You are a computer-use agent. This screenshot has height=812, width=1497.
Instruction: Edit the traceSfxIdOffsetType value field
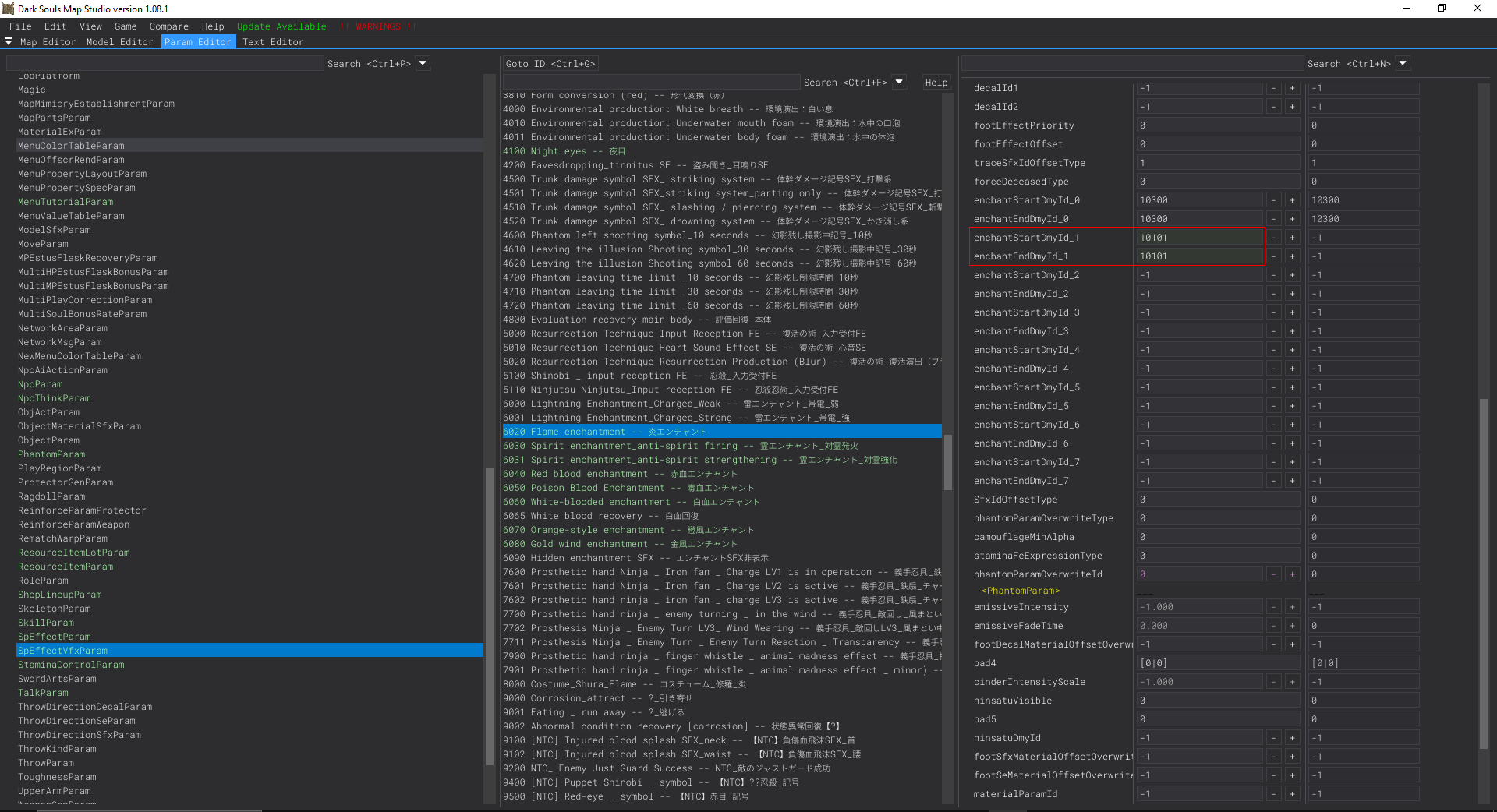coord(1218,163)
